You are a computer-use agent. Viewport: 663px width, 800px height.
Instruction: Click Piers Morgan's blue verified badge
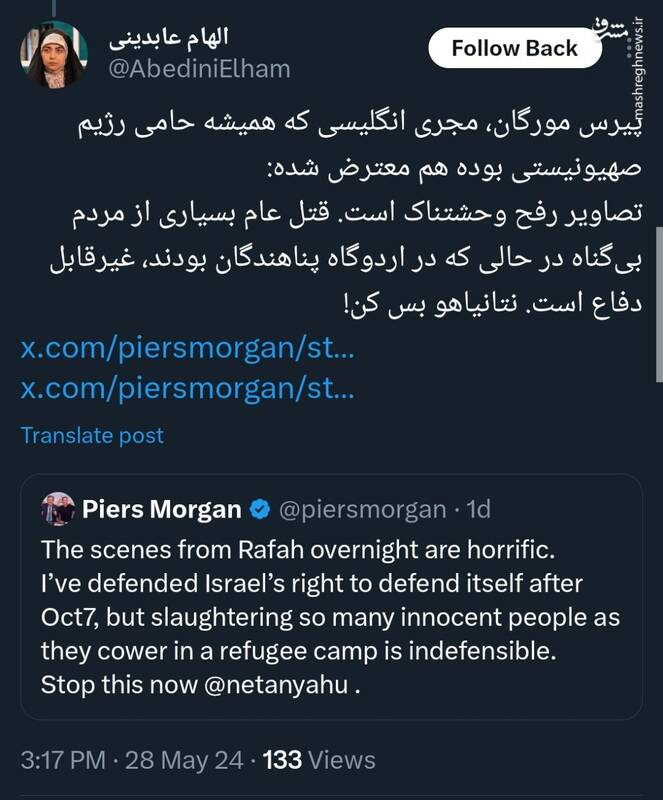(x=258, y=506)
